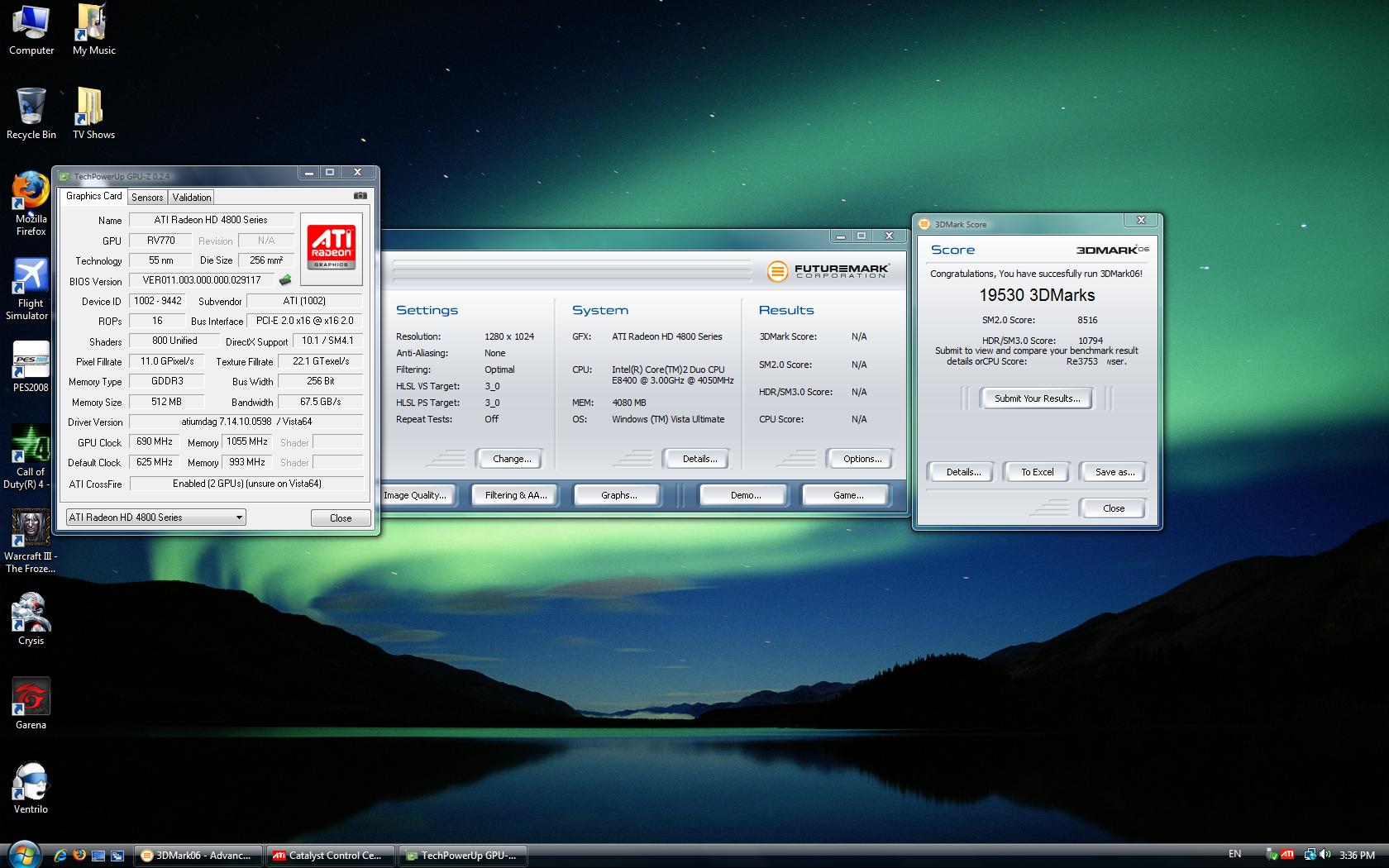Click the Shaders 800 Unified field
The image size is (1389, 868).
(x=174, y=341)
